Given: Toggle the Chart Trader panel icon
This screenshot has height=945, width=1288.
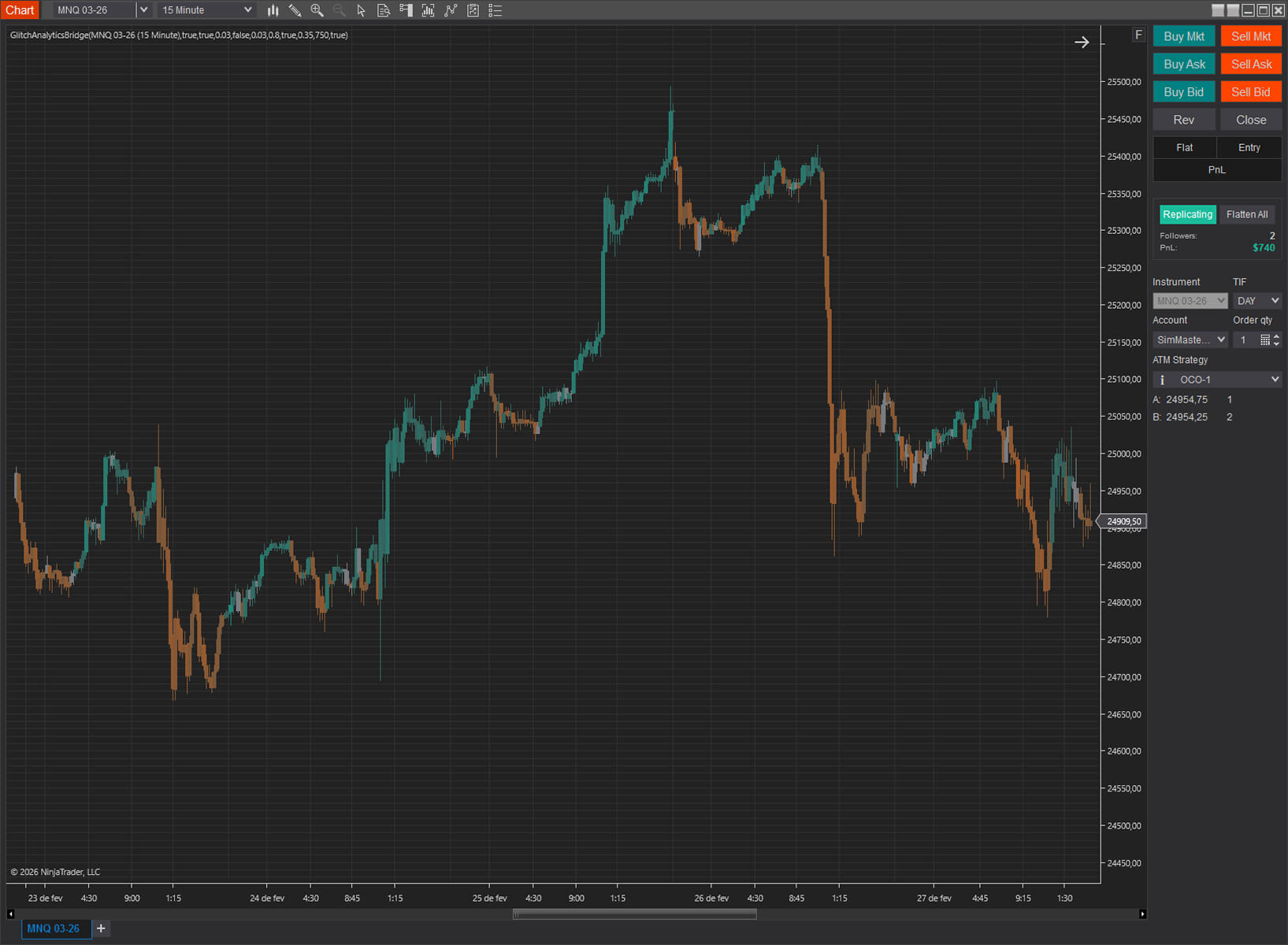Looking at the screenshot, I should [406, 10].
